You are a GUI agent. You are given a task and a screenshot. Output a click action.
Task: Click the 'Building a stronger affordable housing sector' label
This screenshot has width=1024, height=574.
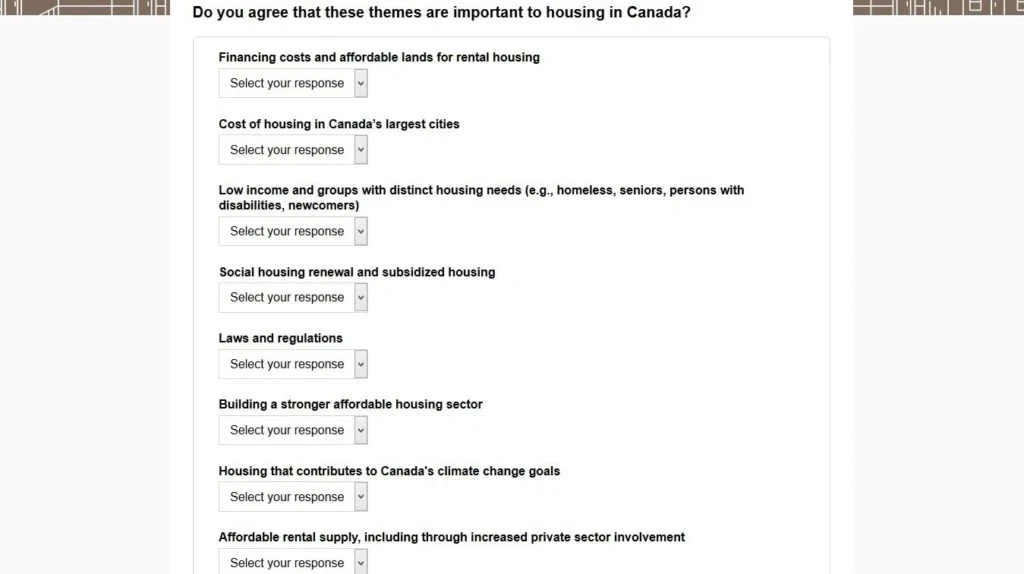350,405
